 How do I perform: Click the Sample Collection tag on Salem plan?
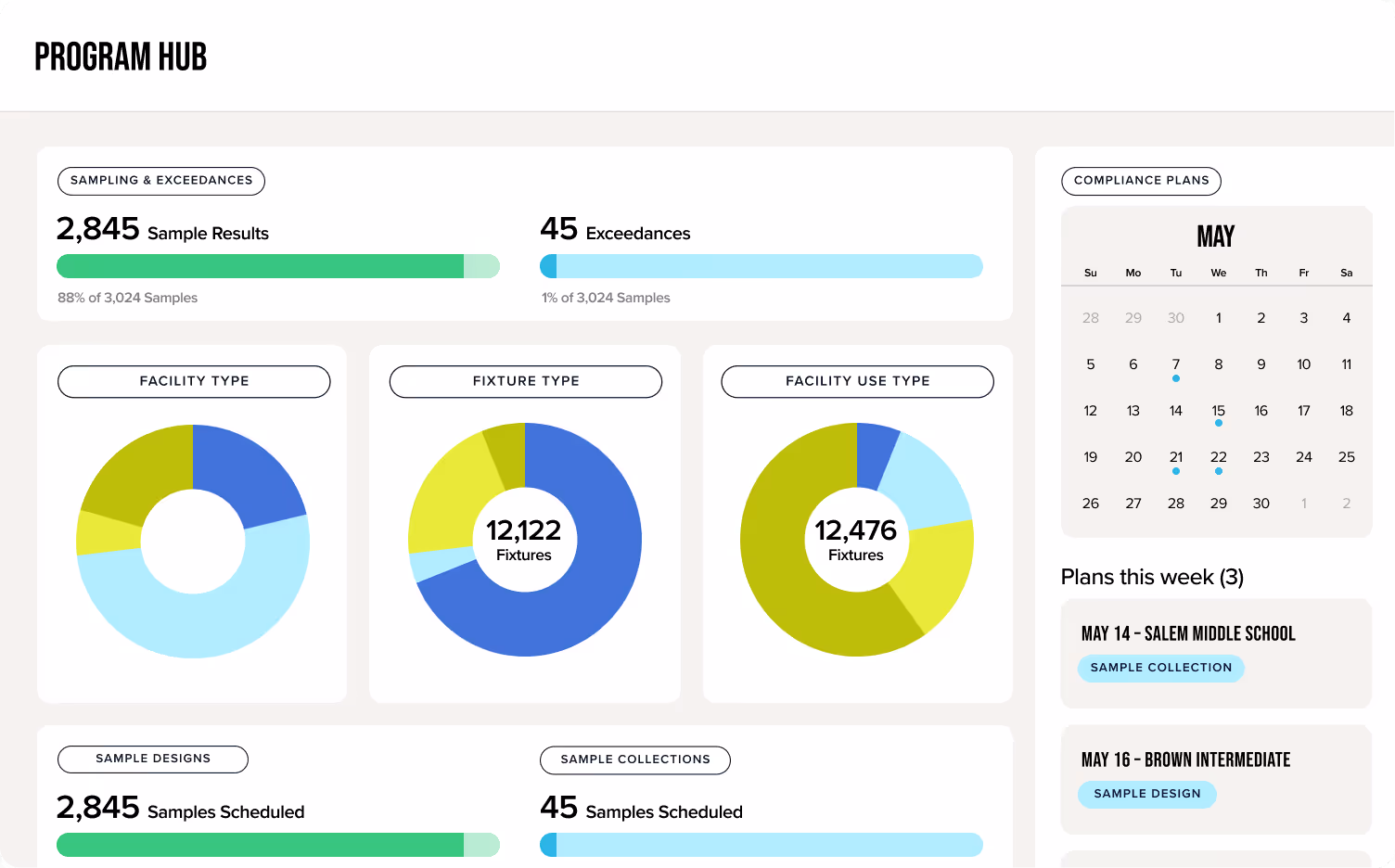(1160, 668)
